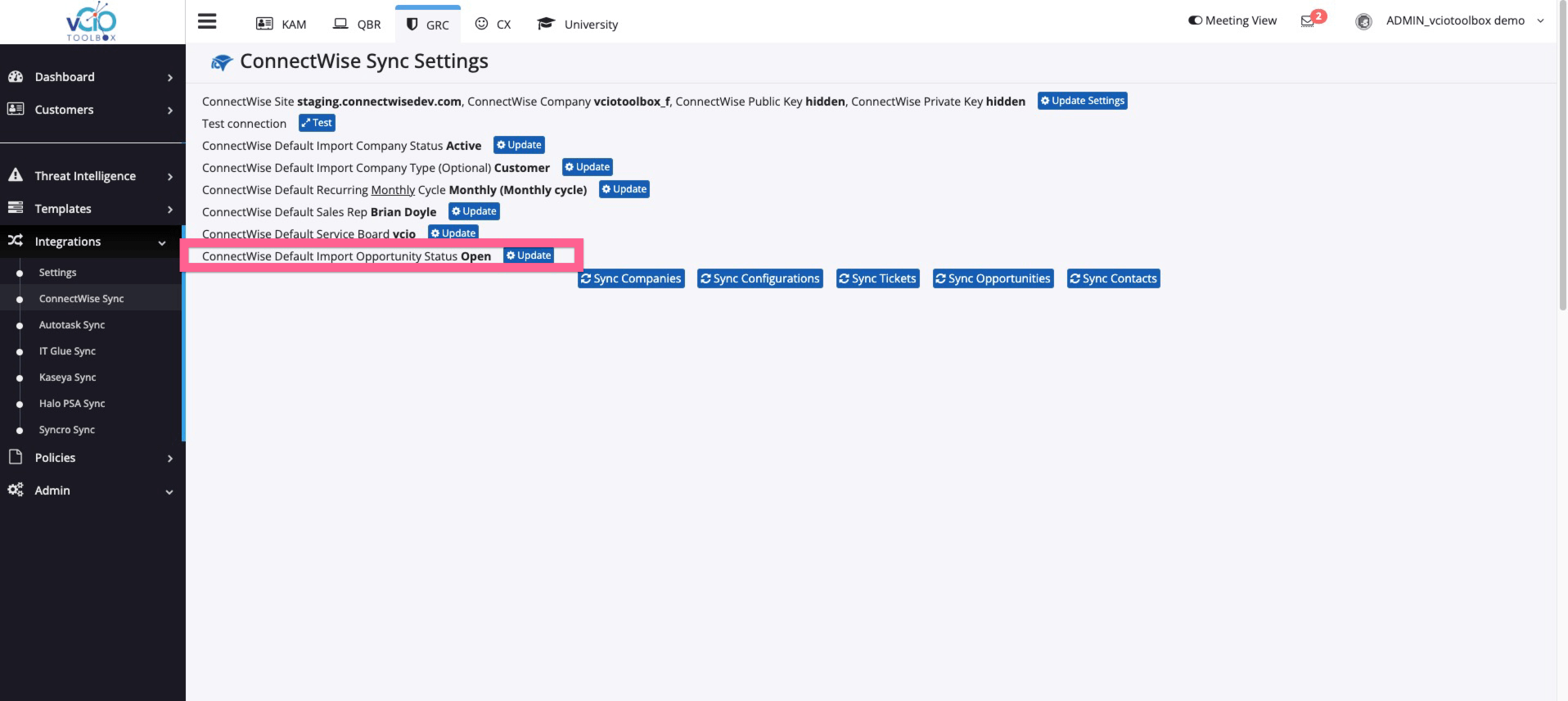Click the Templates list icon

[x=16, y=208]
